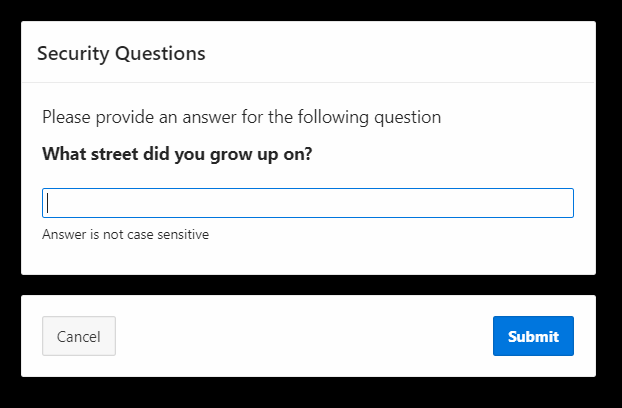Click the word "question" ending the instruction line
622x408 pixels.
(x=407, y=117)
